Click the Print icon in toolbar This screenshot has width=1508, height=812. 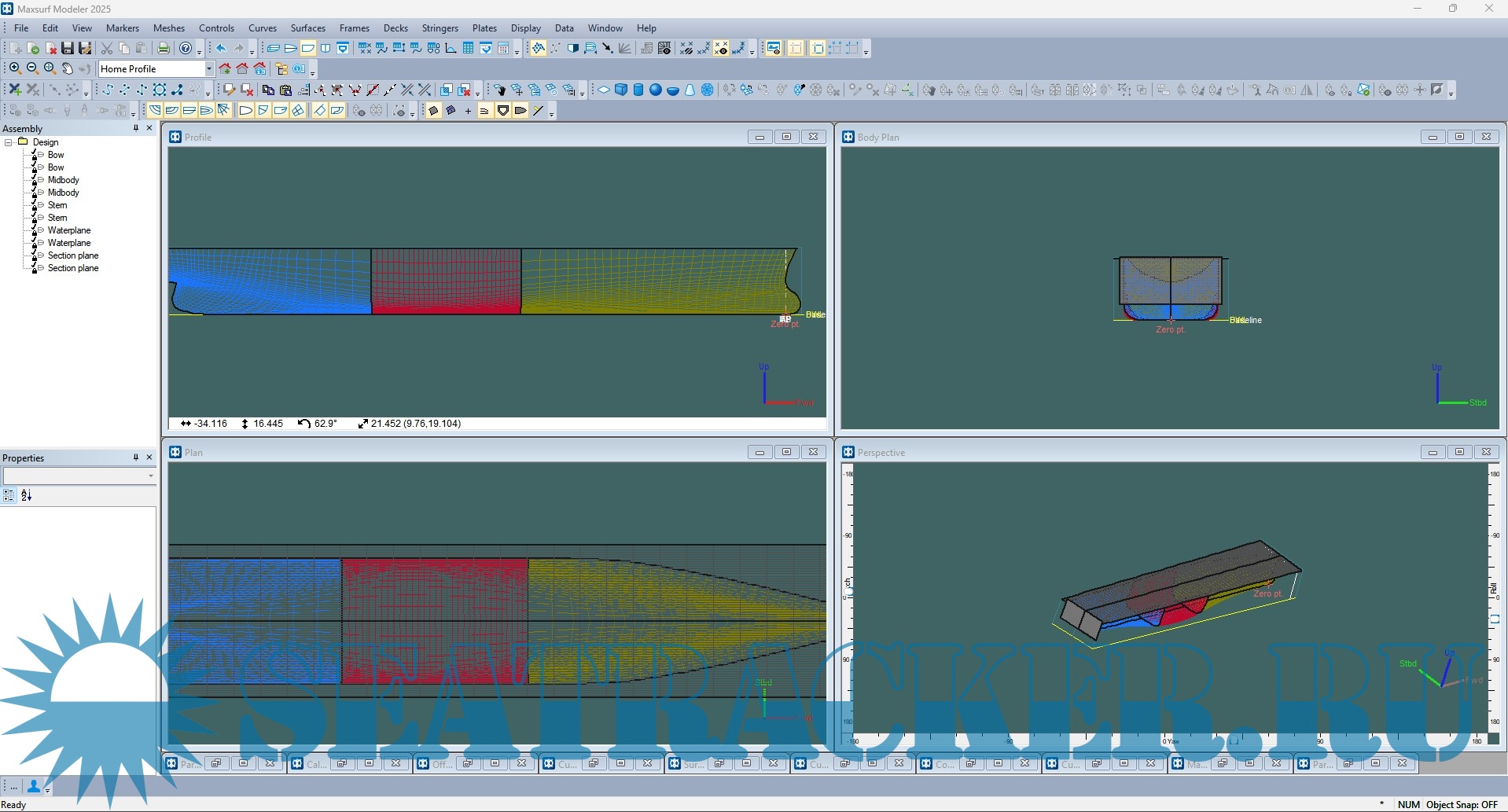pyautogui.click(x=163, y=49)
